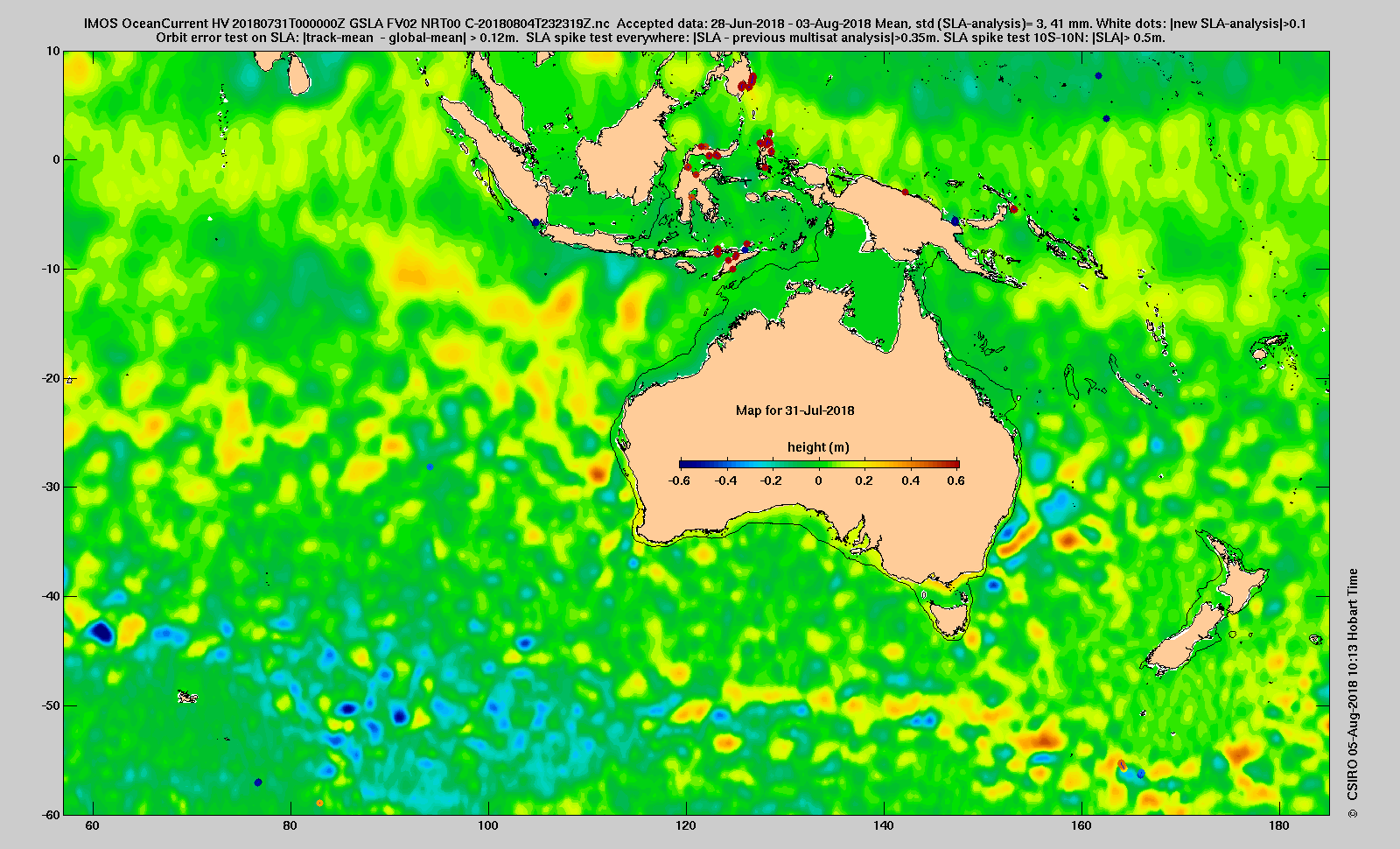The width and height of the screenshot is (1400, 849).
Task: Click the 140 longitude axis label
Action: pyautogui.click(x=883, y=826)
